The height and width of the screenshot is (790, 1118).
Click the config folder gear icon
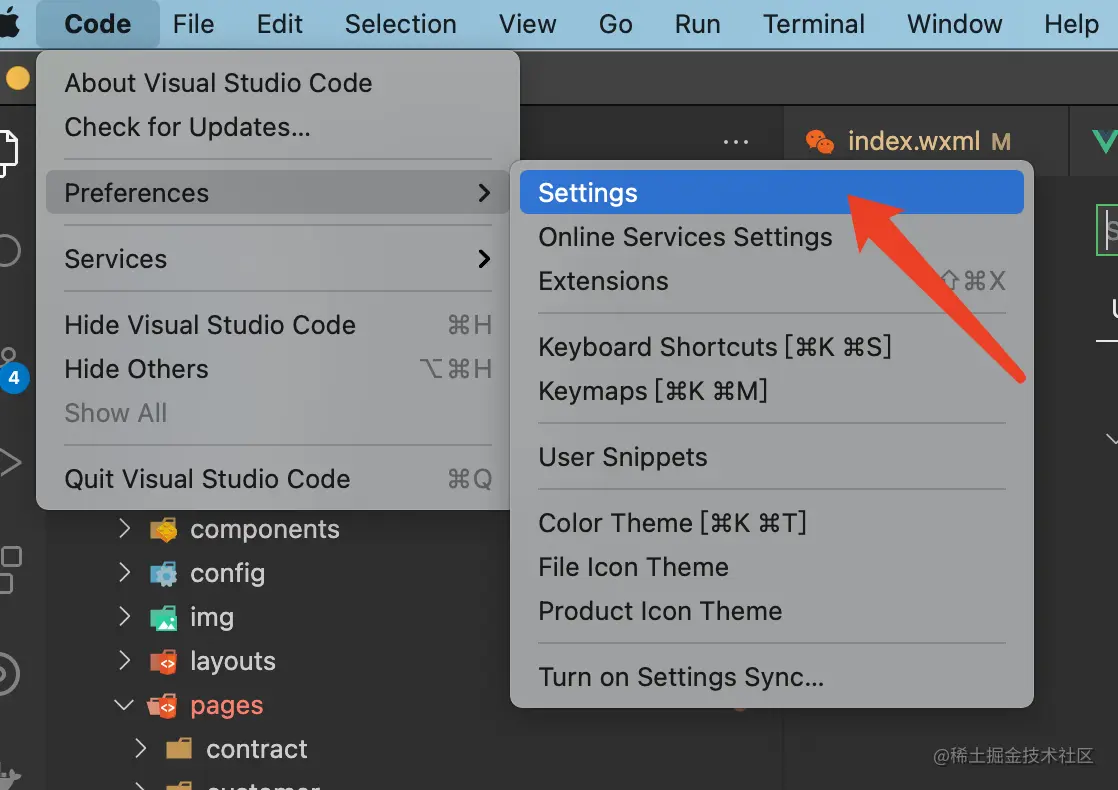pos(163,574)
